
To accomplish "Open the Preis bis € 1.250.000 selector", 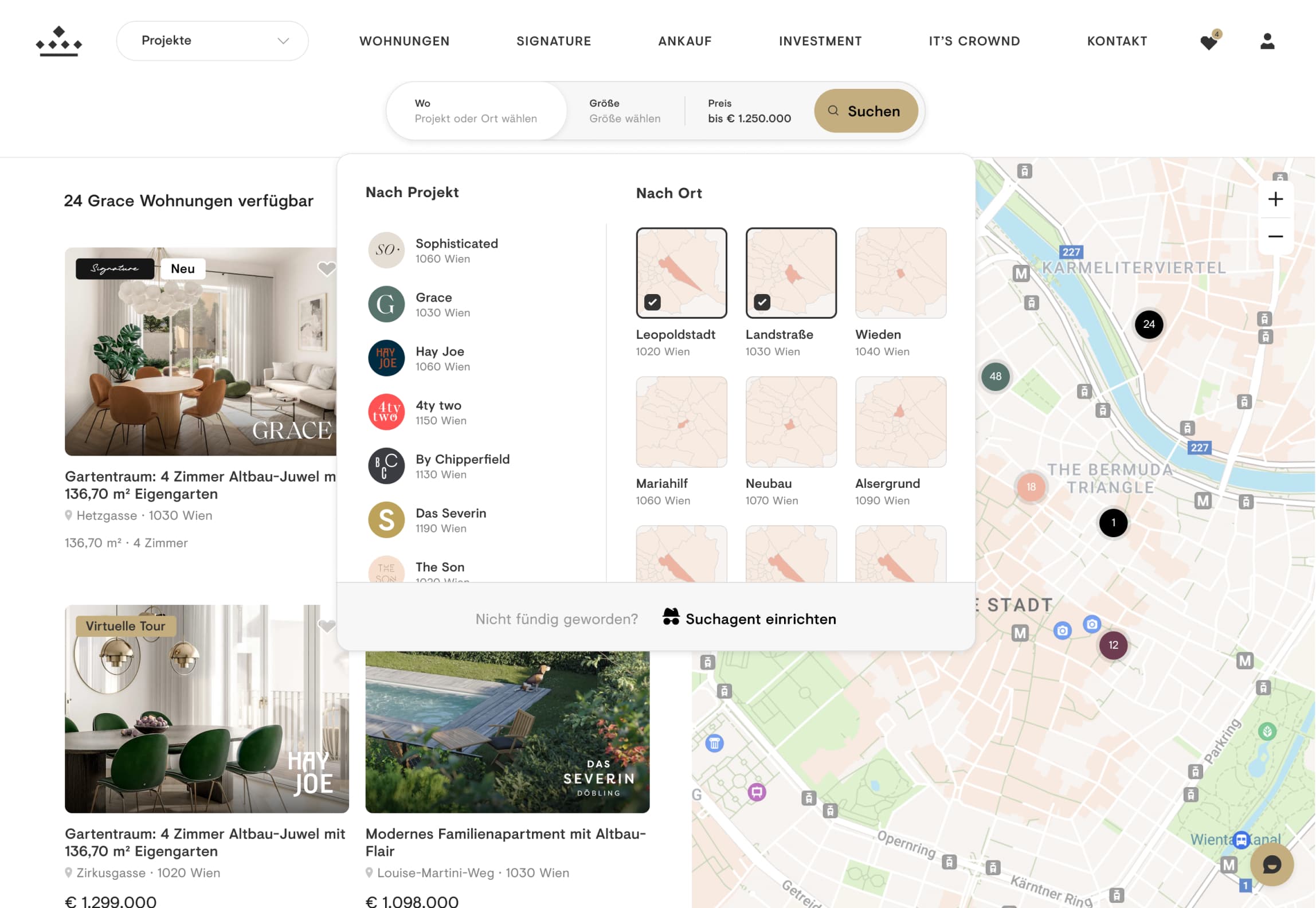I will pyautogui.click(x=749, y=111).
